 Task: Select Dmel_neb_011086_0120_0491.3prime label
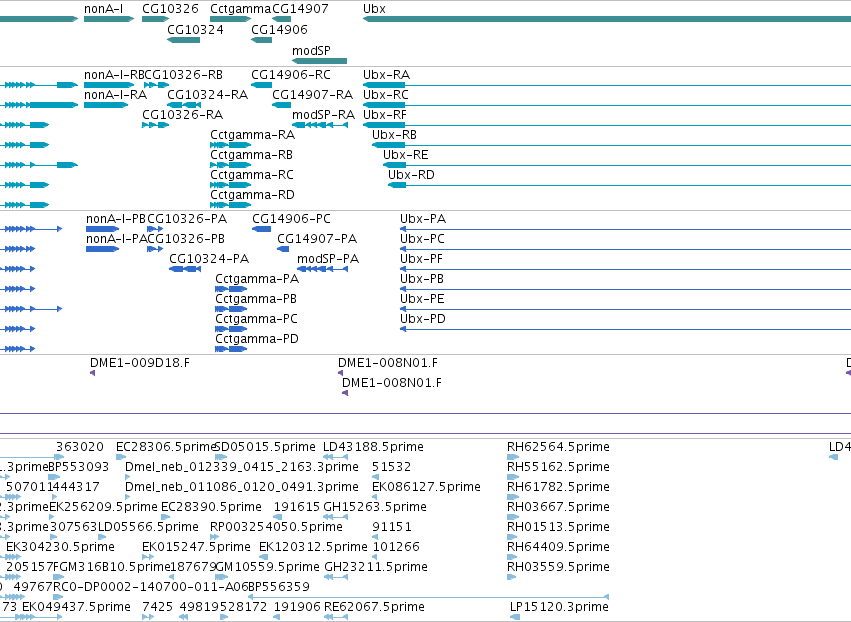[242, 487]
